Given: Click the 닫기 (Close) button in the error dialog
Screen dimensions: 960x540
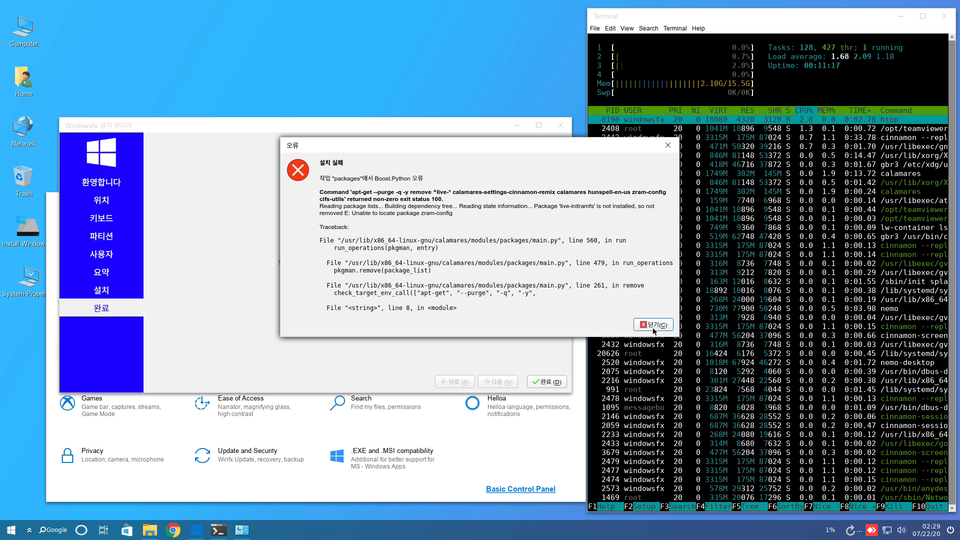Looking at the screenshot, I should tap(653, 324).
